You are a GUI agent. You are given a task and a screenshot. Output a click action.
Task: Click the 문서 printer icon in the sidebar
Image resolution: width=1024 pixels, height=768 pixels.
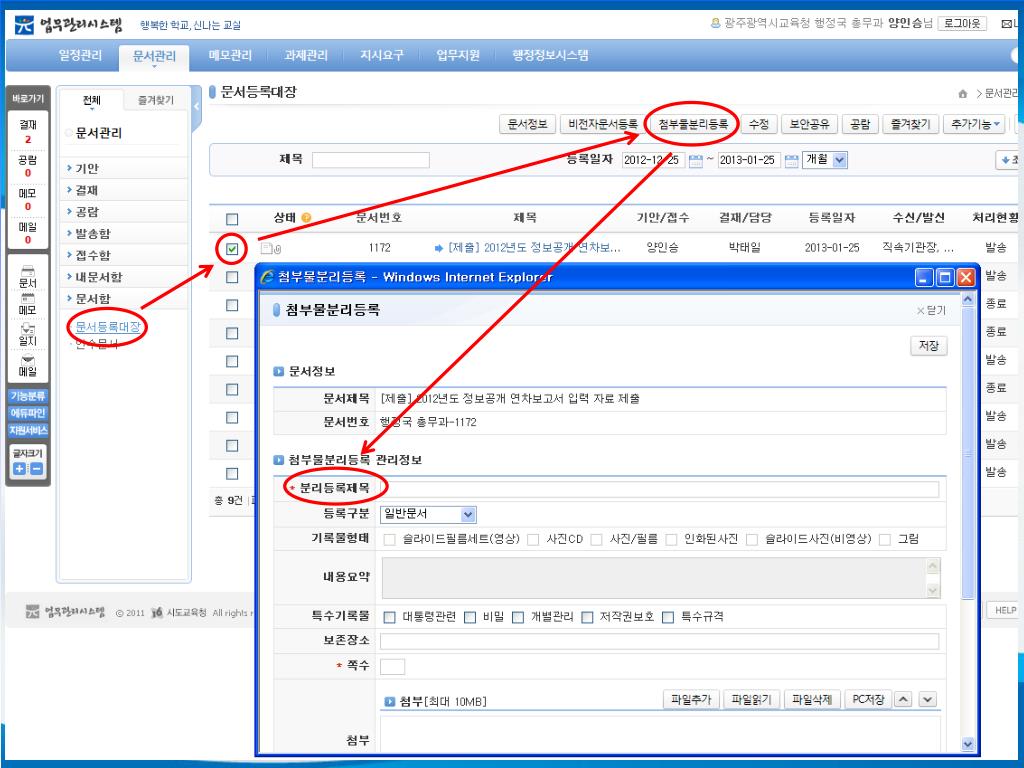coord(27,277)
